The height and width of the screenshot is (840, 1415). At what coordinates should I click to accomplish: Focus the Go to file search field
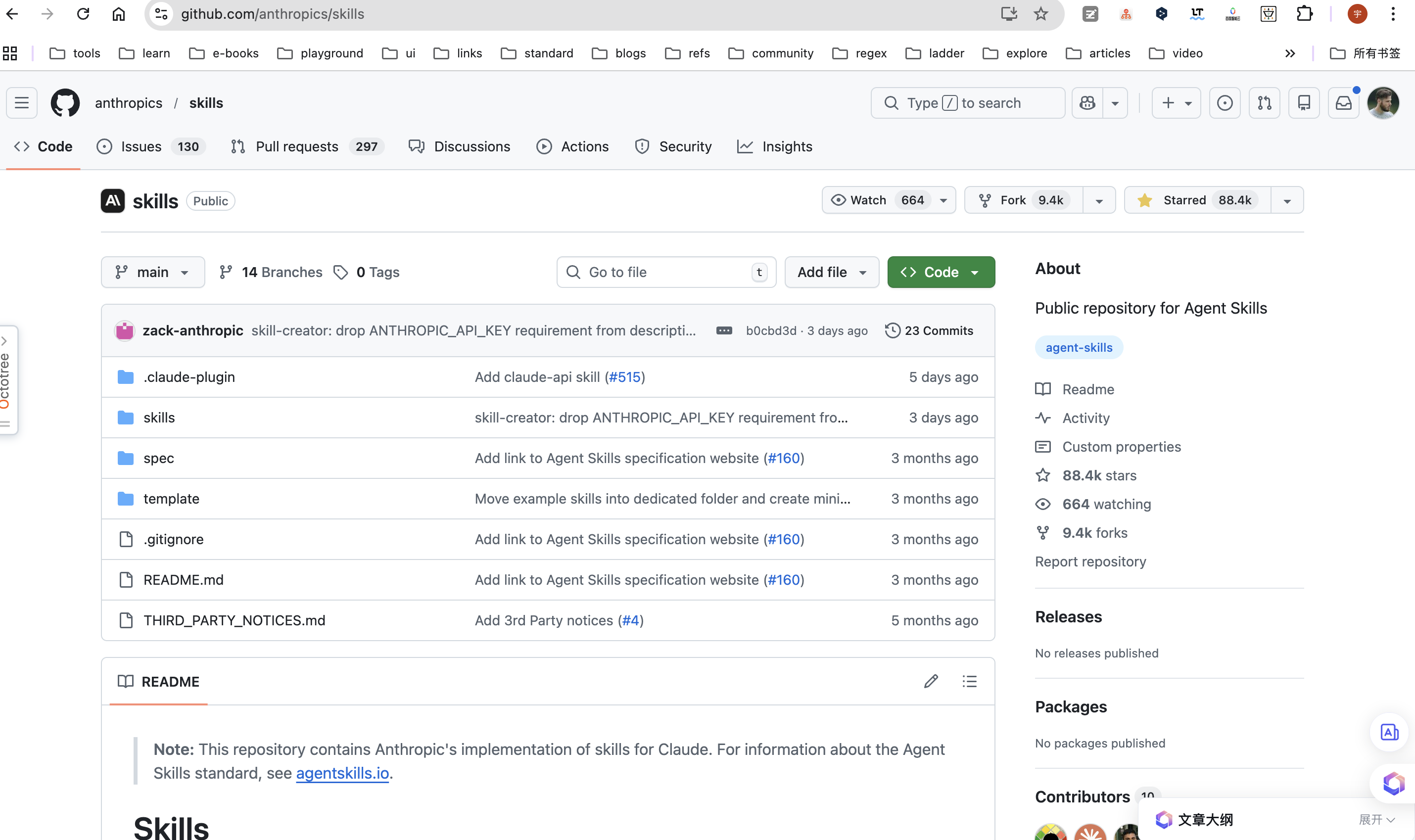pos(666,272)
